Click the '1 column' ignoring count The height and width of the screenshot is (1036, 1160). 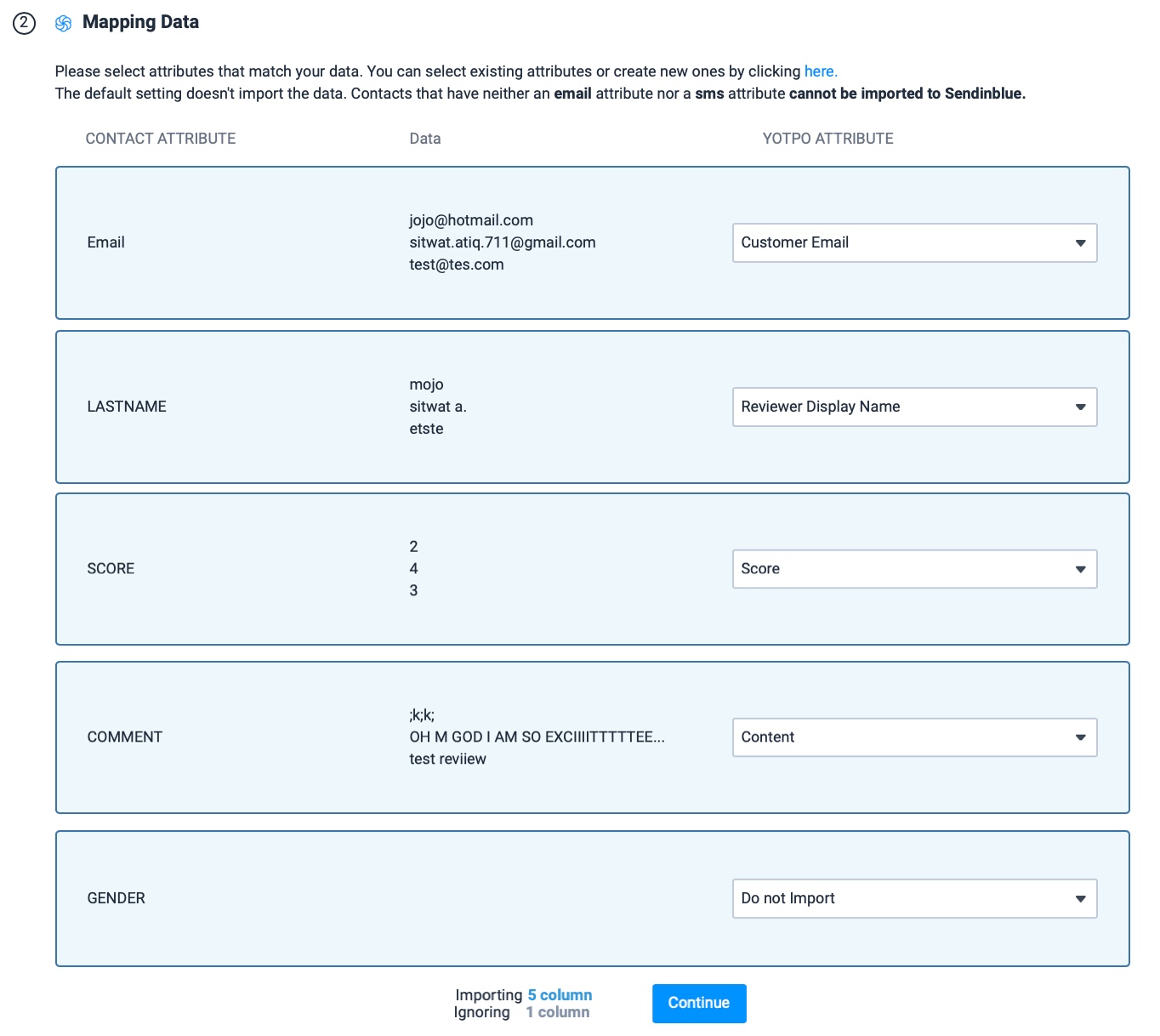point(557,1012)
